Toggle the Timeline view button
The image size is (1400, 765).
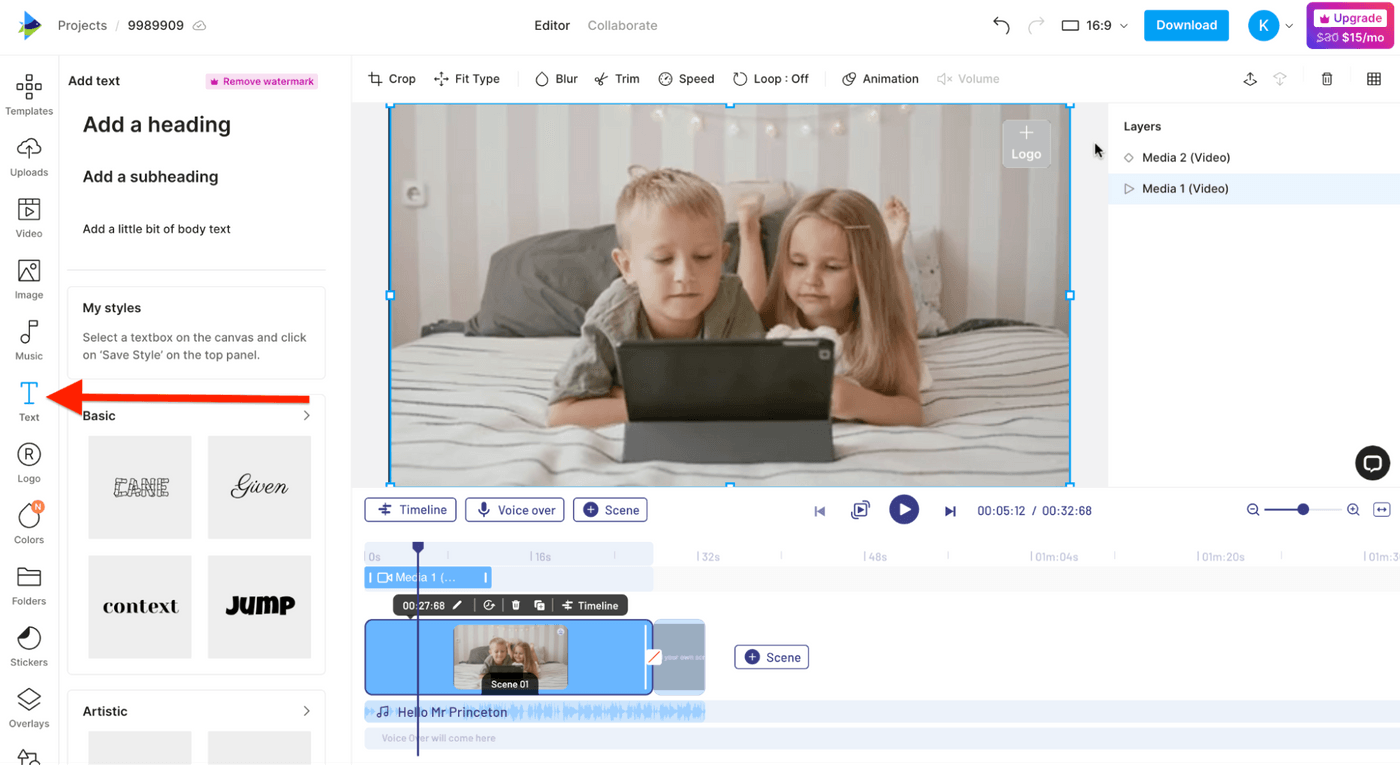click(x=411, y=510)
